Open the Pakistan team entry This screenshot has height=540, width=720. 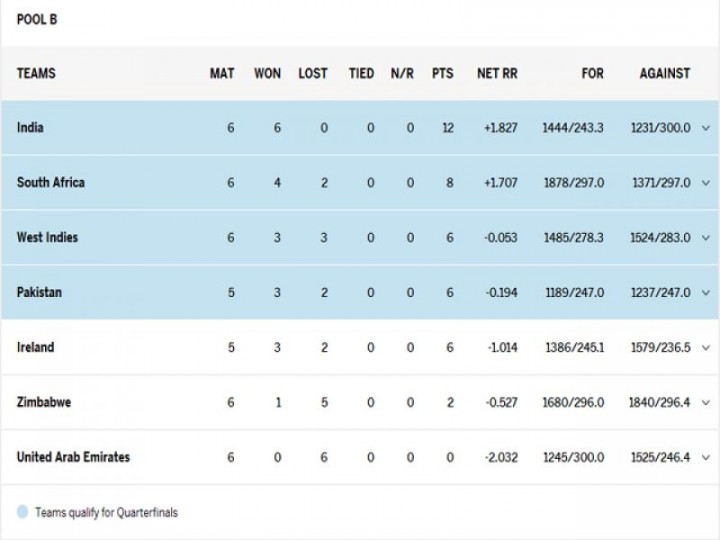pyautogui.click(x=39, y=292)
